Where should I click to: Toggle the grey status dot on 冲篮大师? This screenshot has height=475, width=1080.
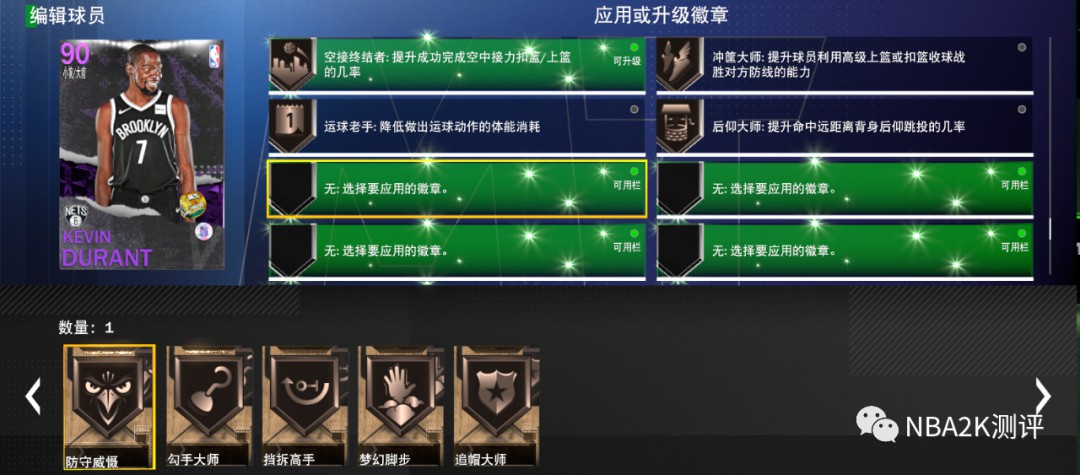[1021, 47]
